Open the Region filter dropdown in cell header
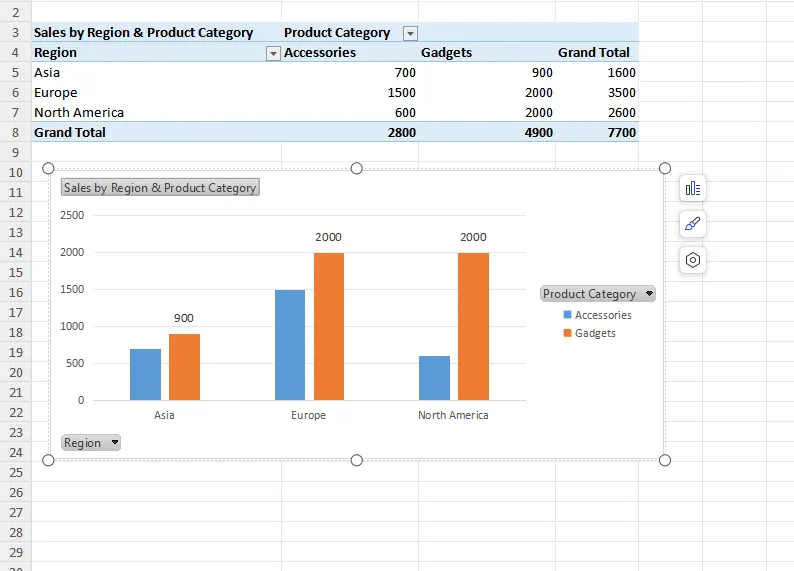 [x=273, y=53]
